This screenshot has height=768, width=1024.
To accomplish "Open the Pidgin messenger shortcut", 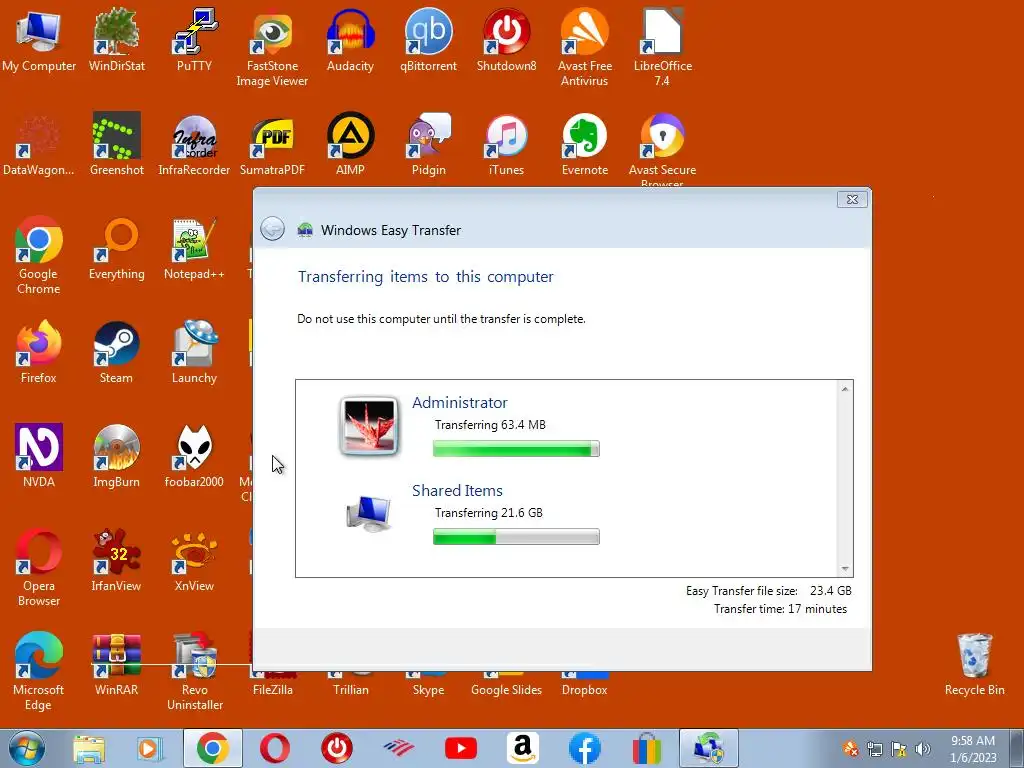I will [428, 144].
